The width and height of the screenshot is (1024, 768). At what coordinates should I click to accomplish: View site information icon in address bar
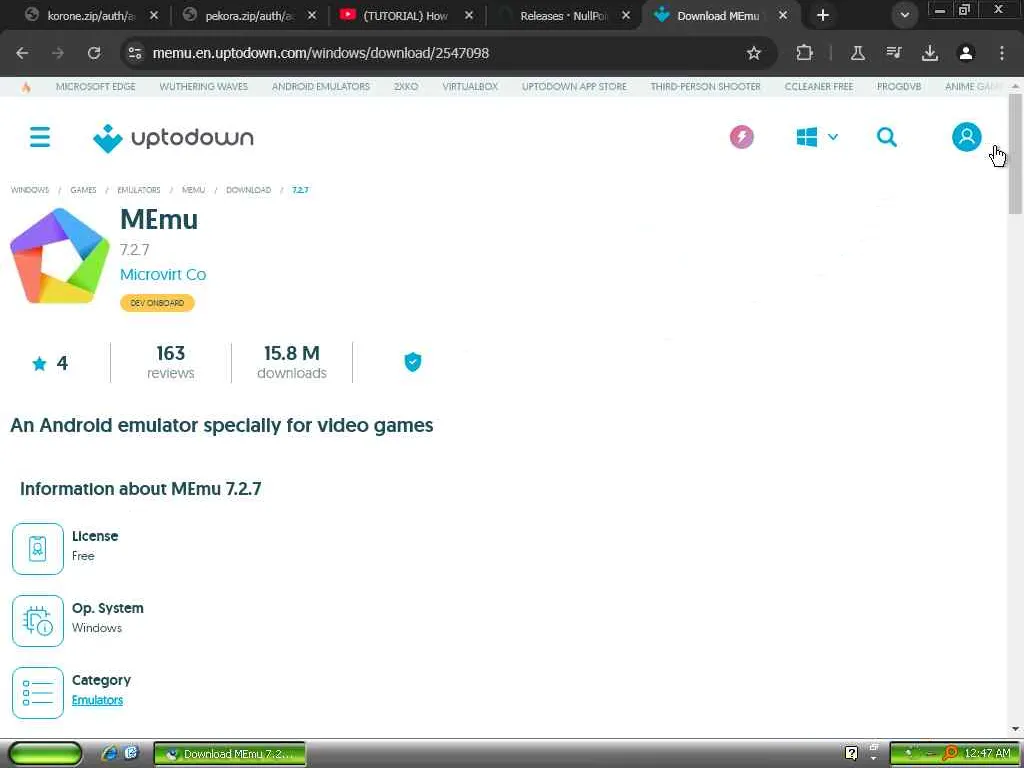[x=135, y=53]
